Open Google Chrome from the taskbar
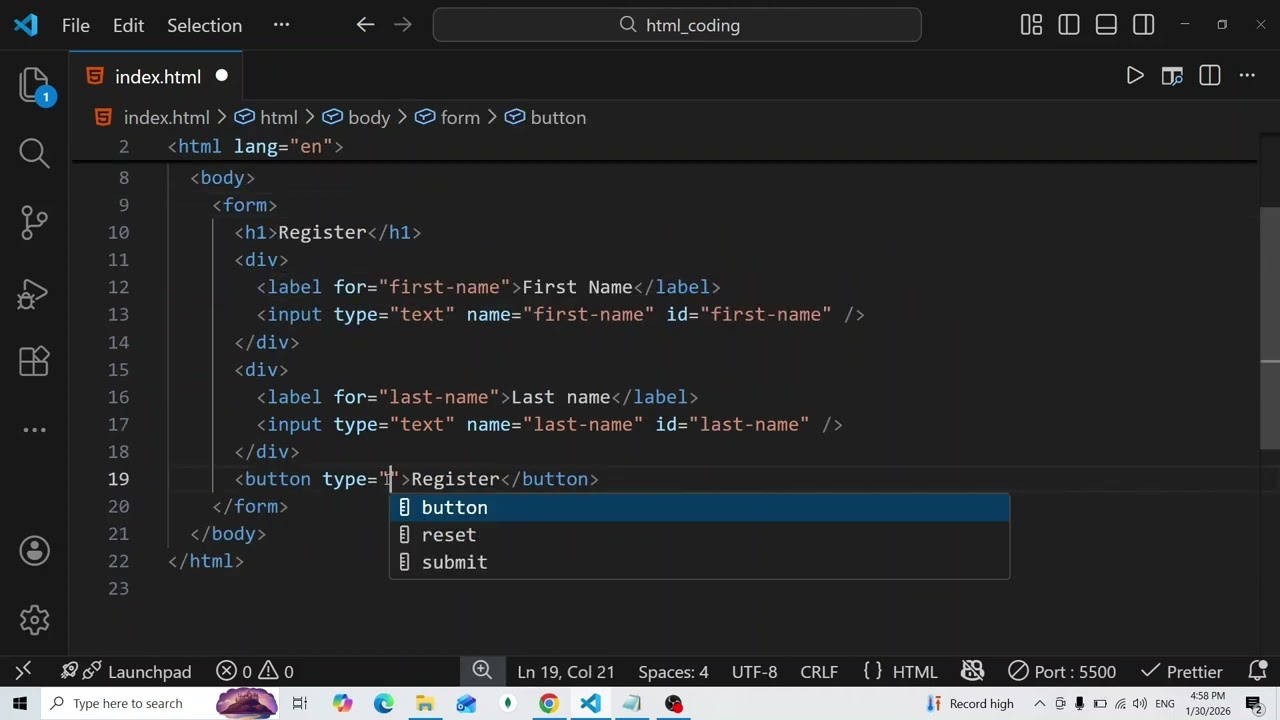 [x=548, y=703]
